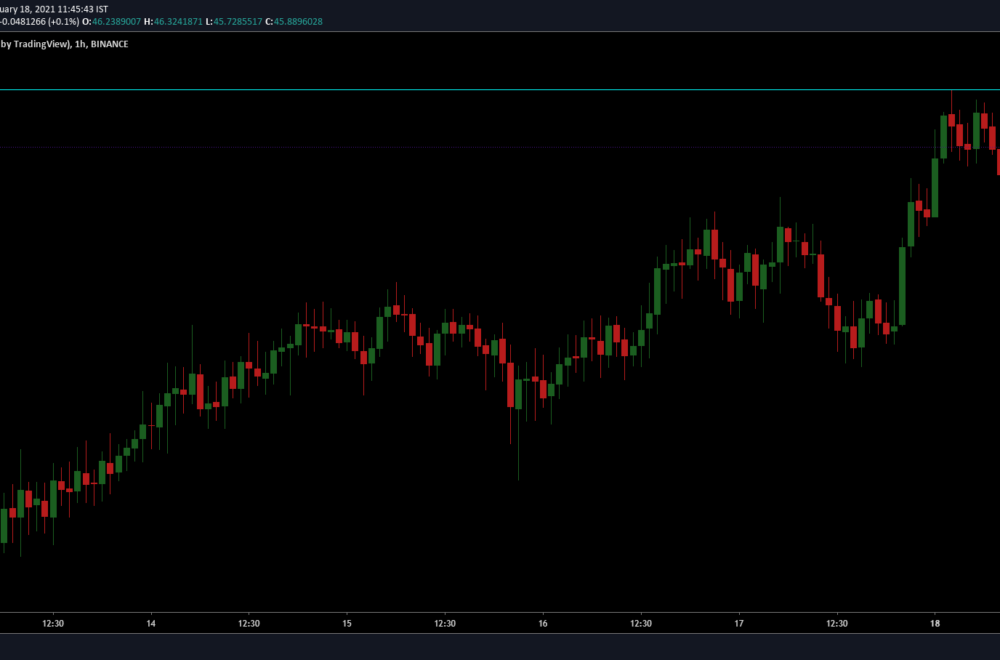Click the 12:30 label between 14 and 15
The image size is (1000, 660).
tap(249, 623)
